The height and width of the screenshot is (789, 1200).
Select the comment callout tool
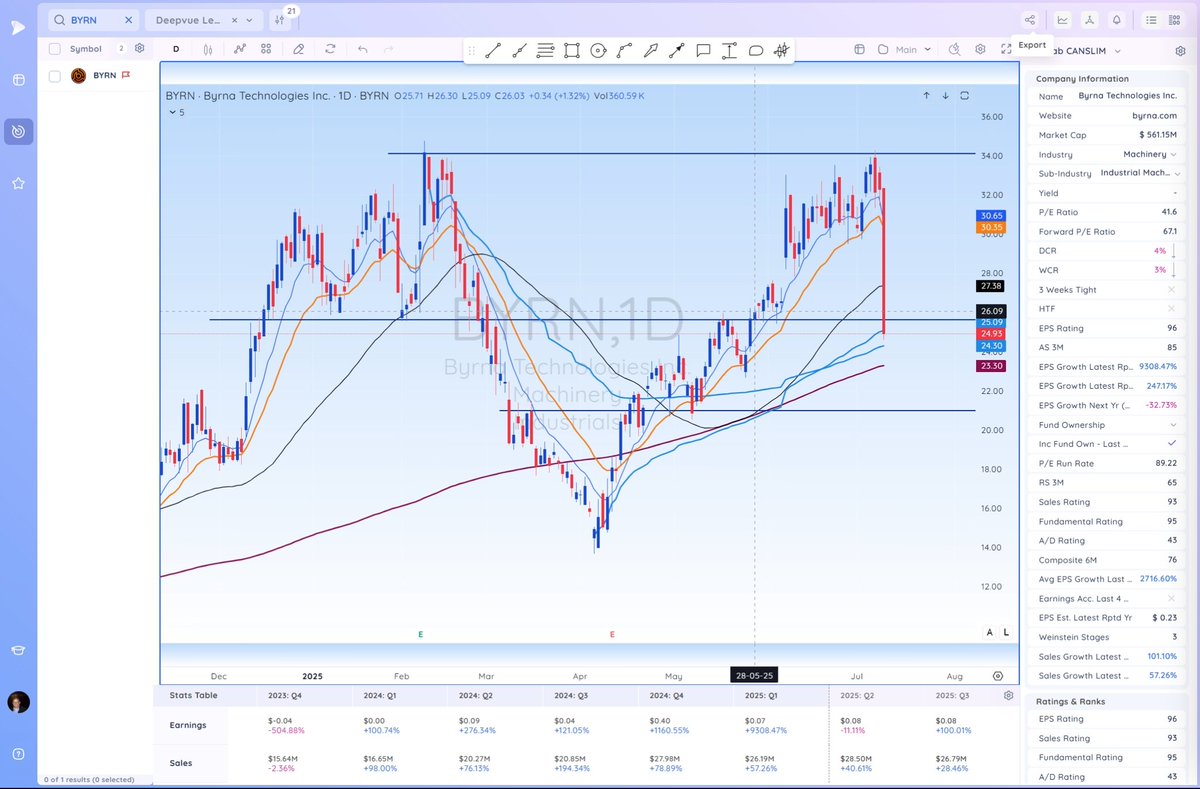coord(703,50)
